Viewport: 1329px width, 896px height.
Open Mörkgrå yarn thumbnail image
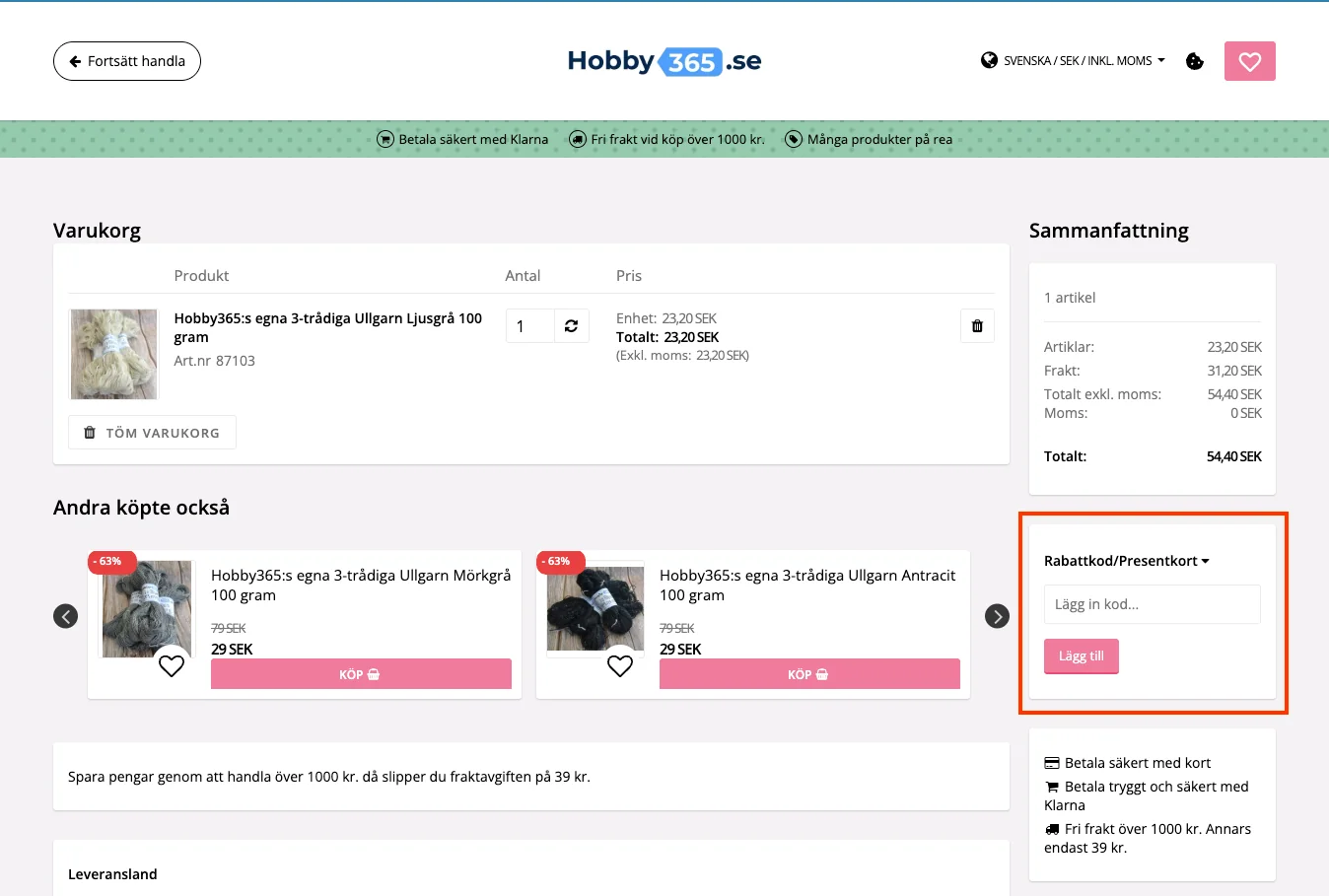click(x=147, y=608)
